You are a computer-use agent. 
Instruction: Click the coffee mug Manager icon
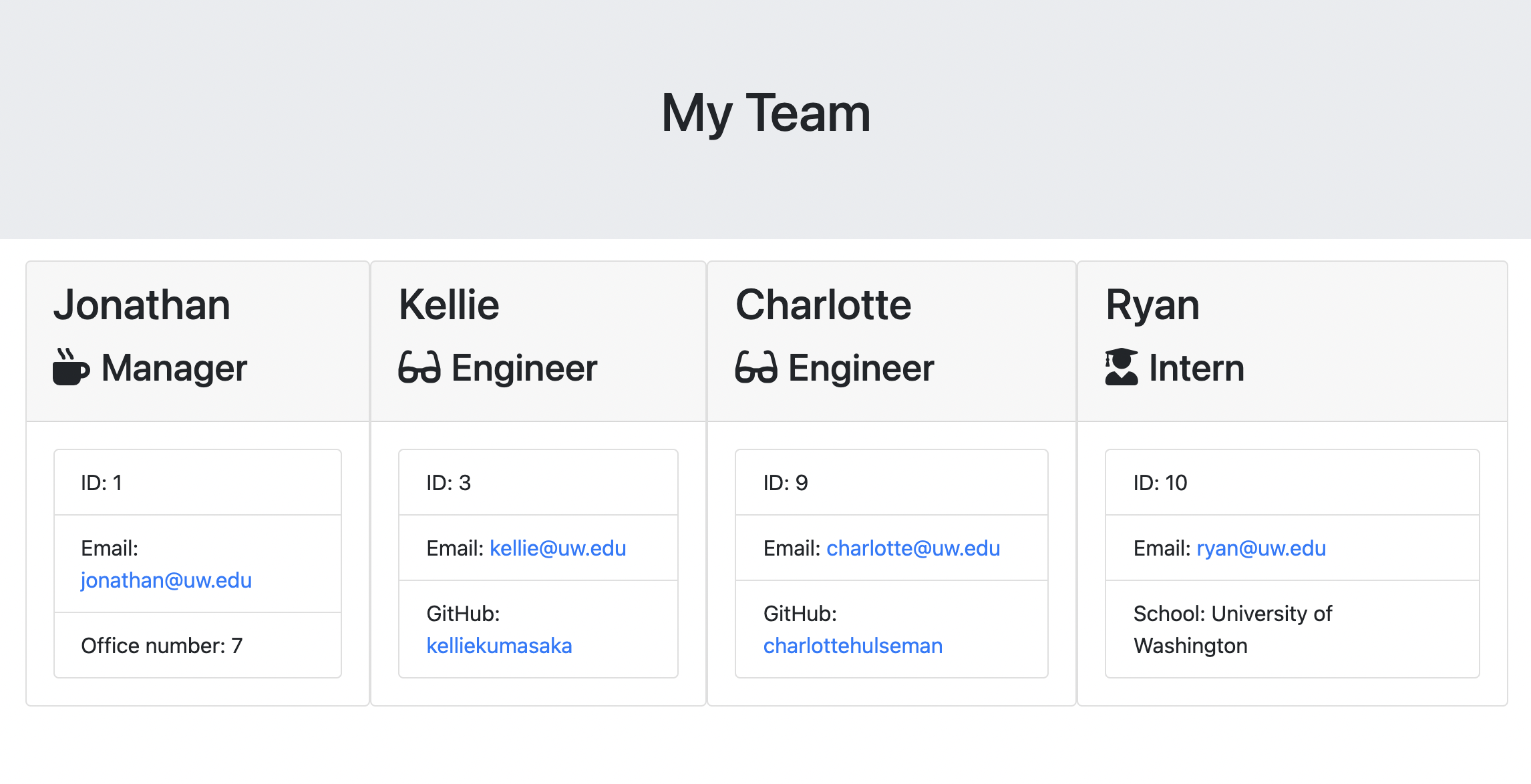coord(71,367)
